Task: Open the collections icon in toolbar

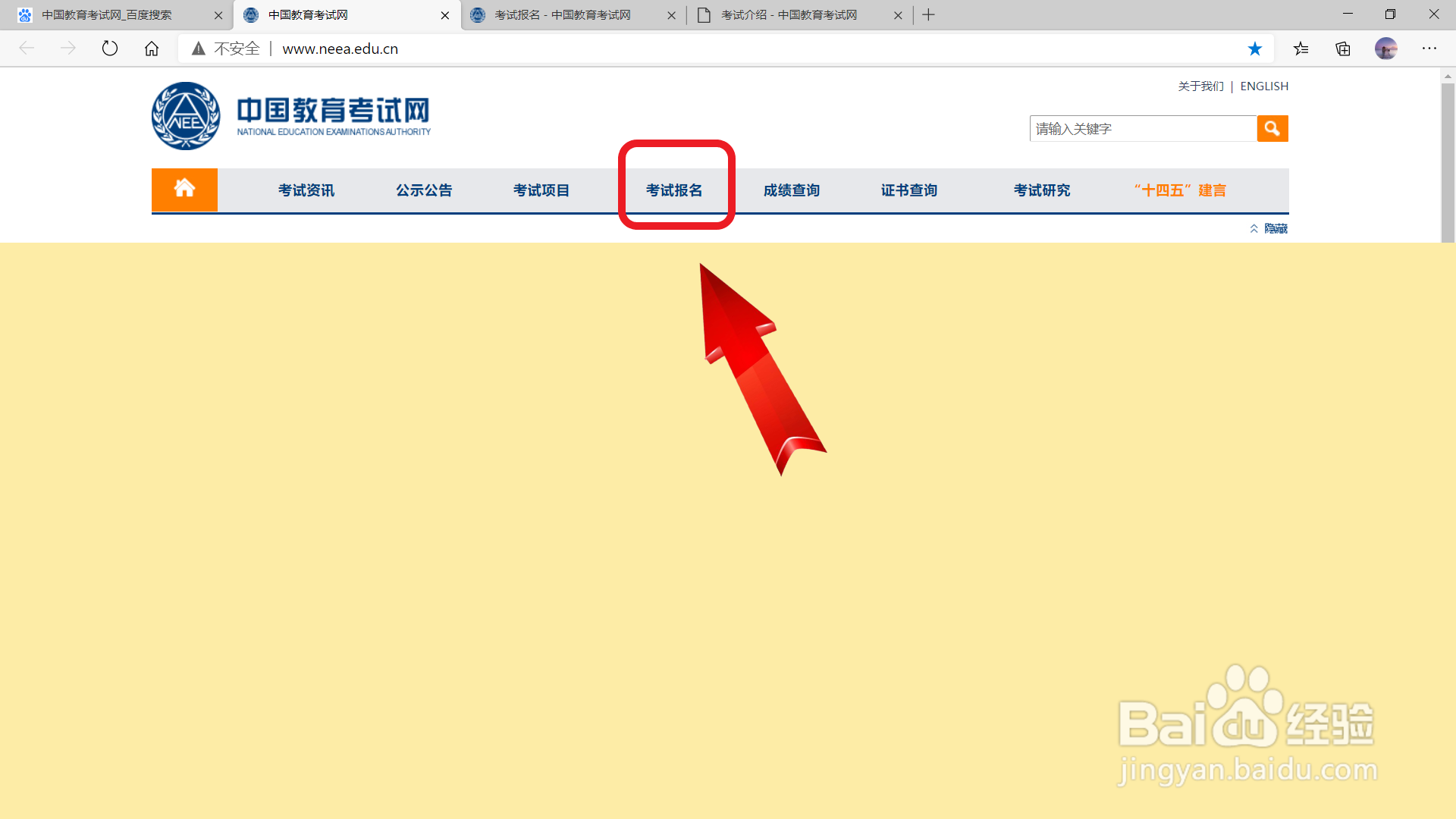Action: [x=1343, y=49]
